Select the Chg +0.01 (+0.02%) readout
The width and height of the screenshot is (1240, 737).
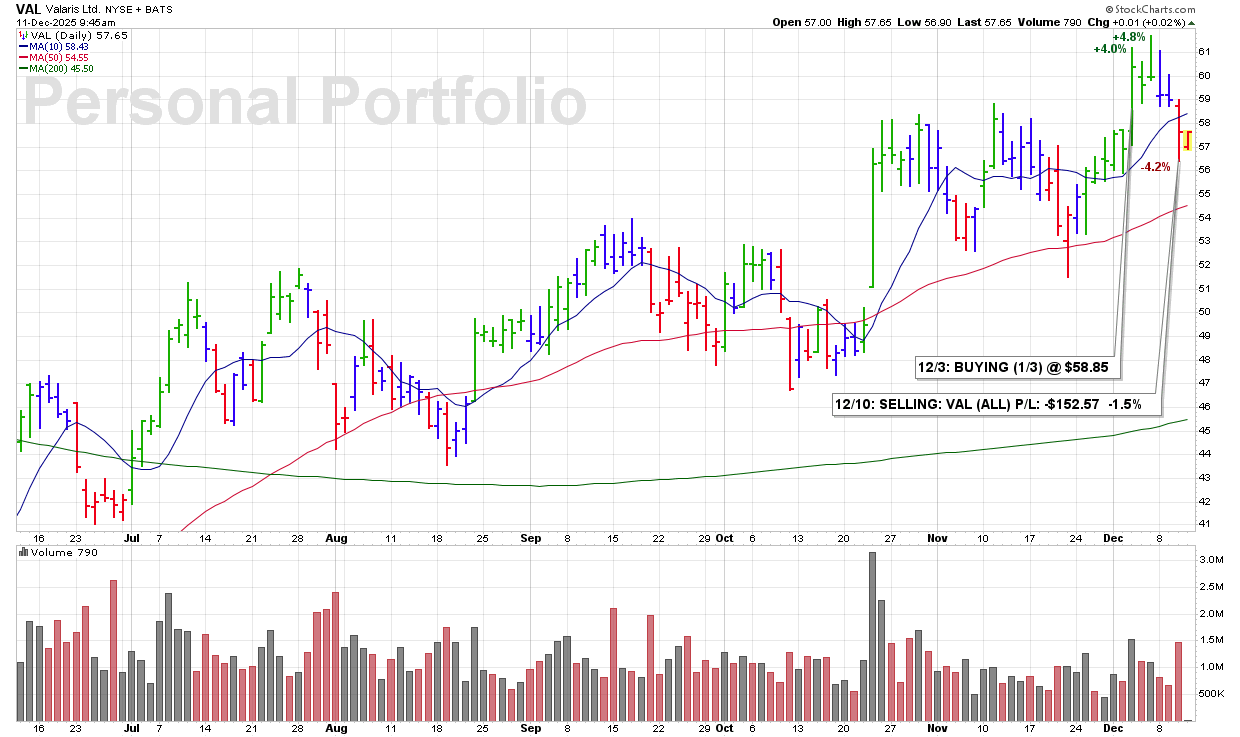click(x=1137, y=22)
